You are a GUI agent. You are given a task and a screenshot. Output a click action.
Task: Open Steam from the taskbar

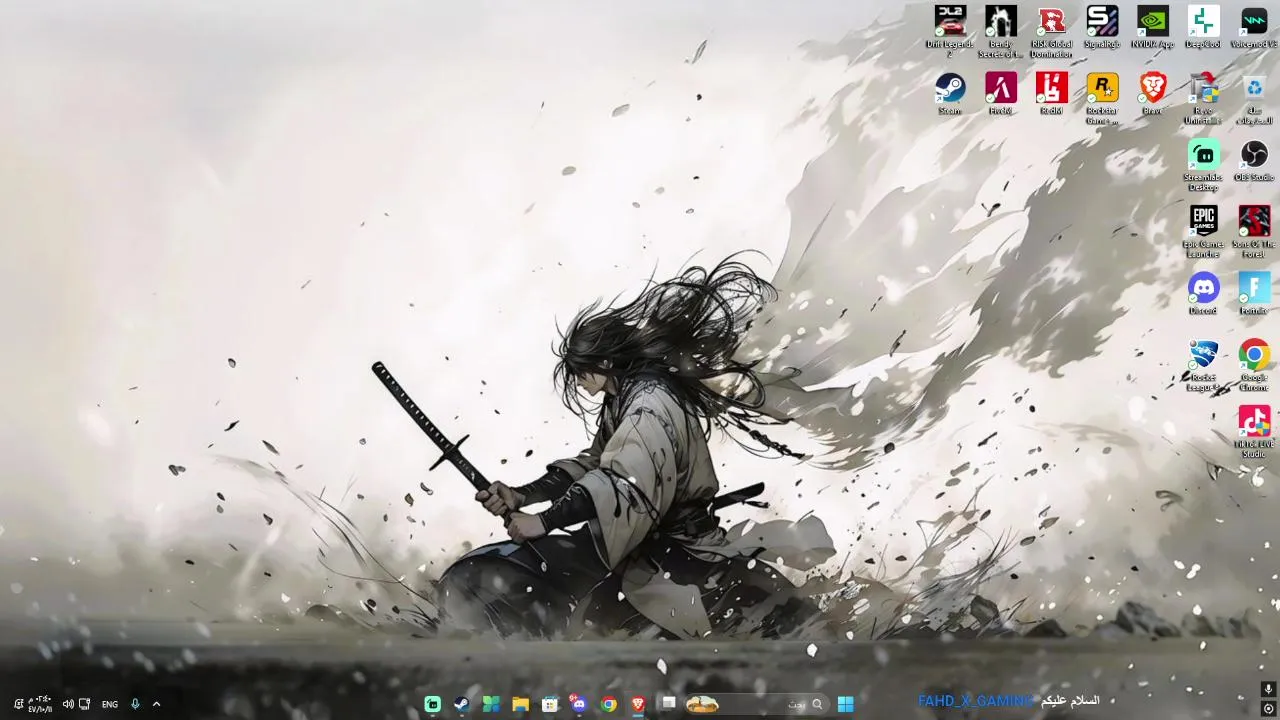click(461, 704)
